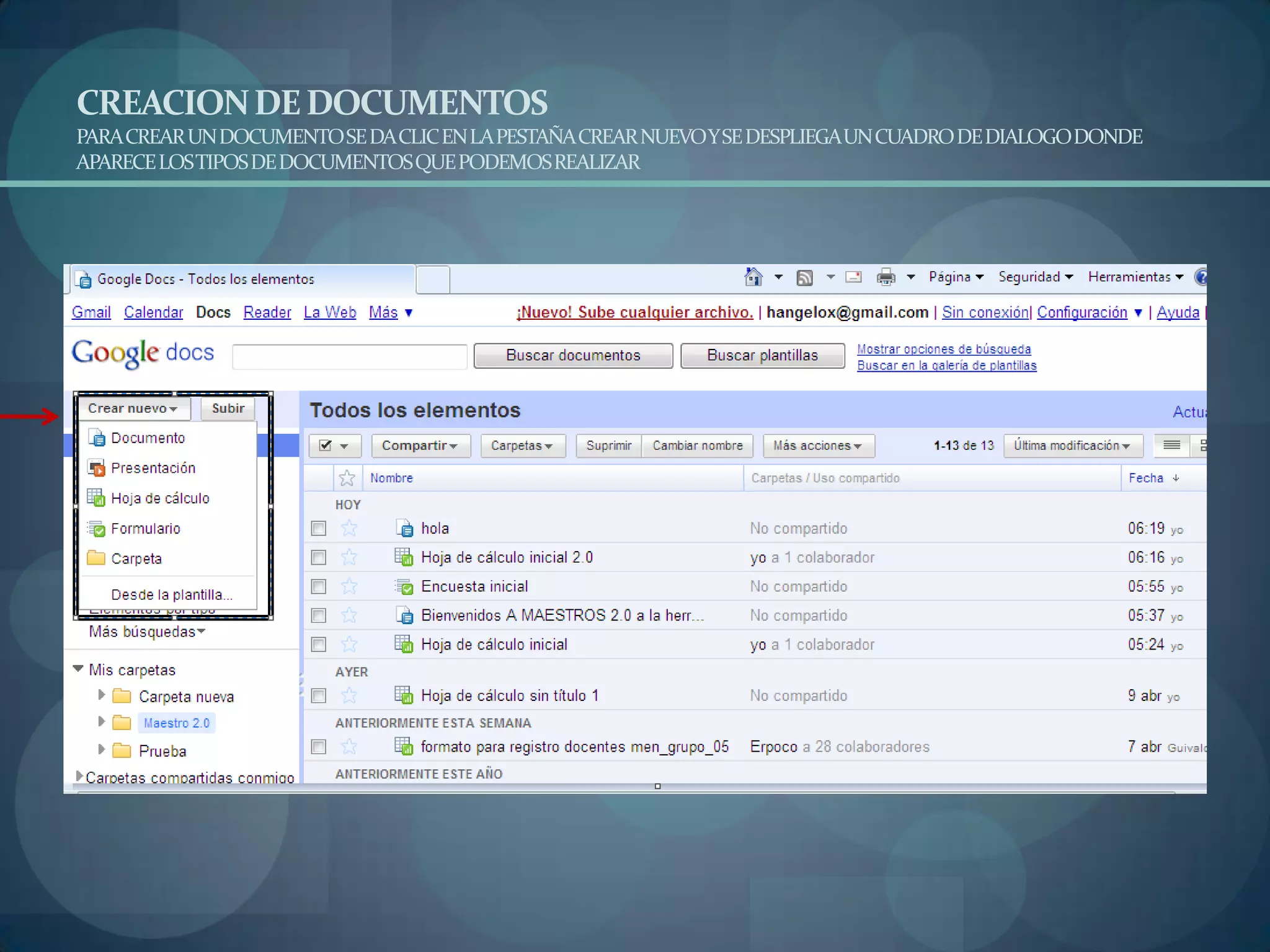This screenshot has height=952, width=1270.
Task: Expand 'Carpeta nueva' folder
Action: [102, 695]
